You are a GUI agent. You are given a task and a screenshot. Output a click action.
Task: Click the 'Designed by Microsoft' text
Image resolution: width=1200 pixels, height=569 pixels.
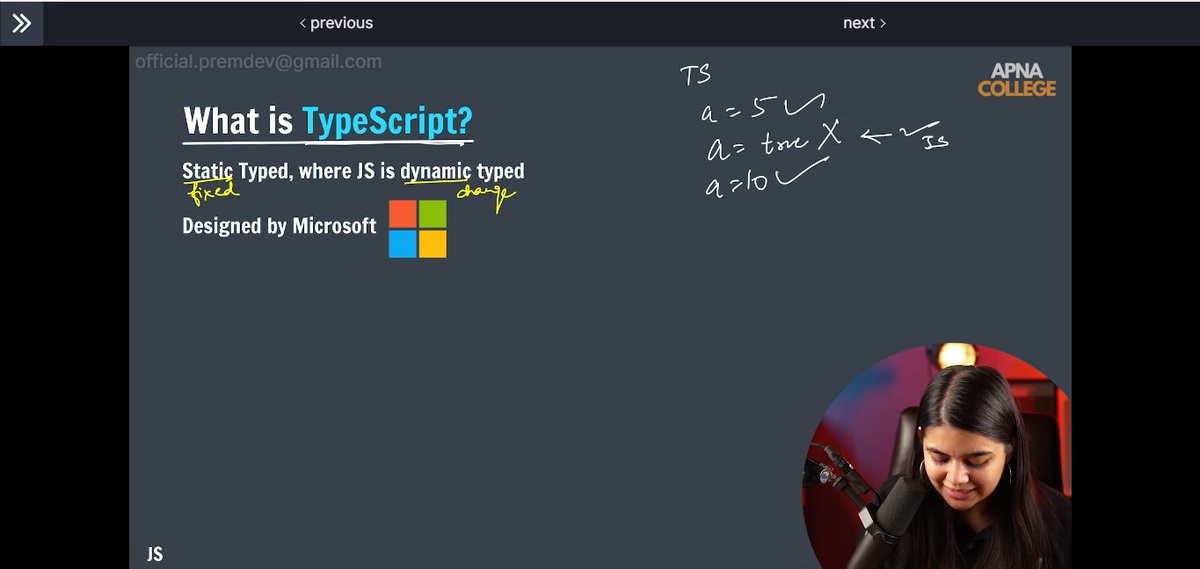(279, 226)
